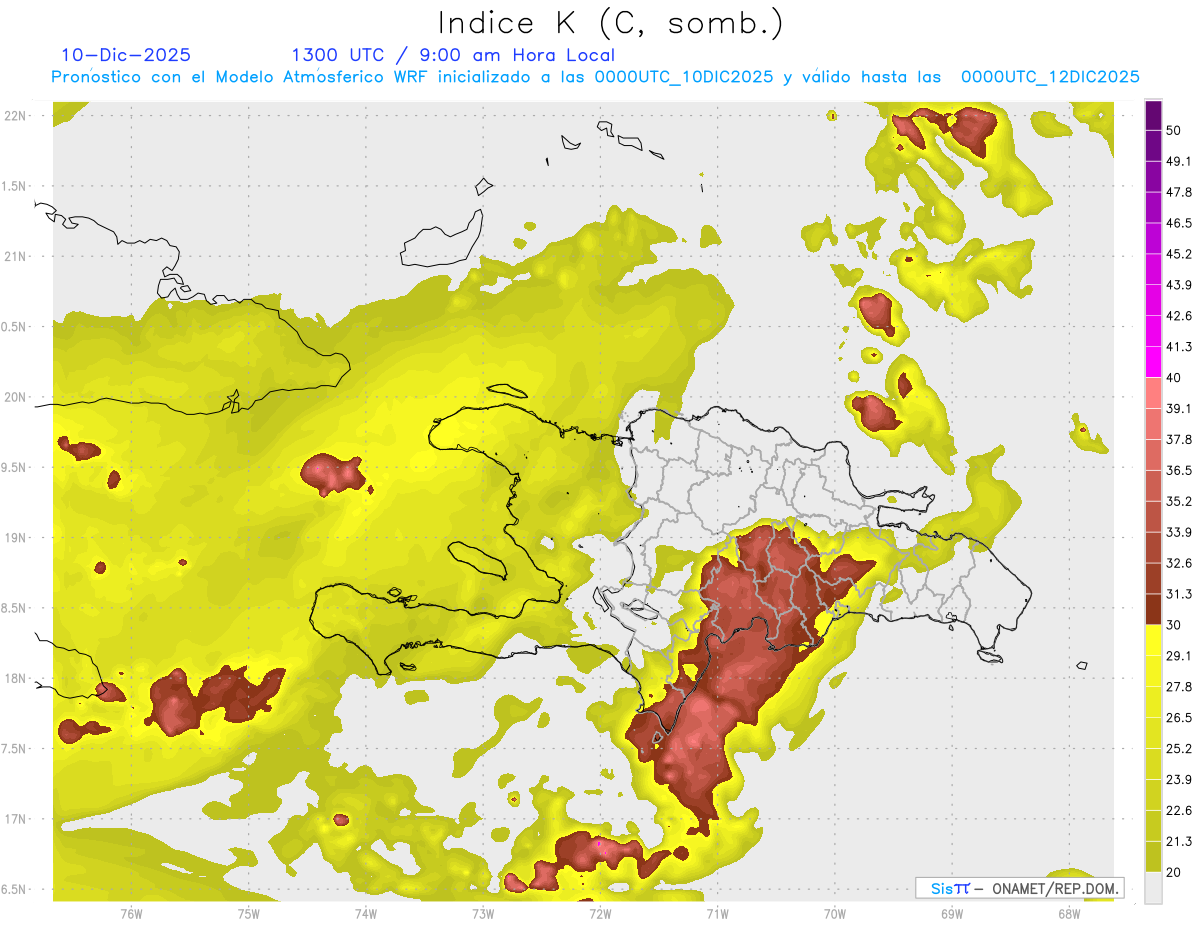Viewport: 1200px width, 927px height.
Task: Click the "Indice K (C, somb.)" title
Action: point(610,23)
